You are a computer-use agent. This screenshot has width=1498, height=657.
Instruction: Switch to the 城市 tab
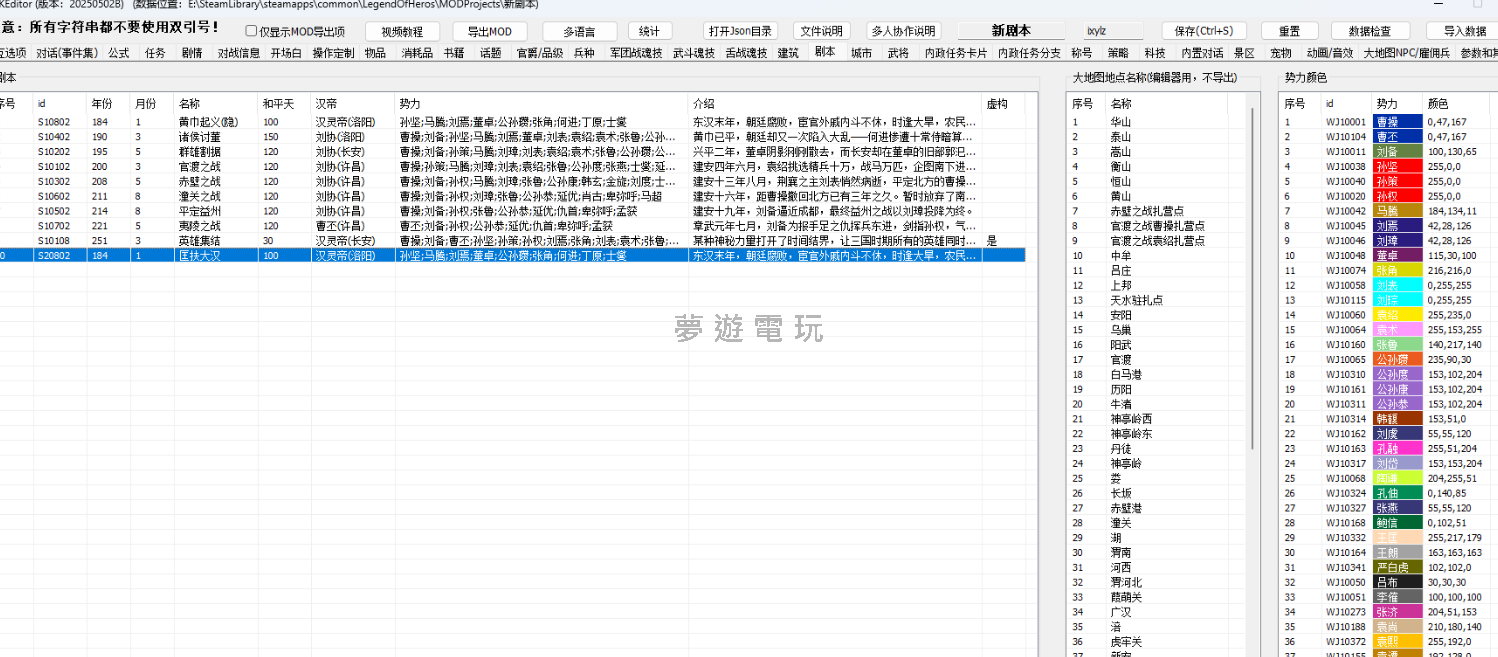point(861,53)
